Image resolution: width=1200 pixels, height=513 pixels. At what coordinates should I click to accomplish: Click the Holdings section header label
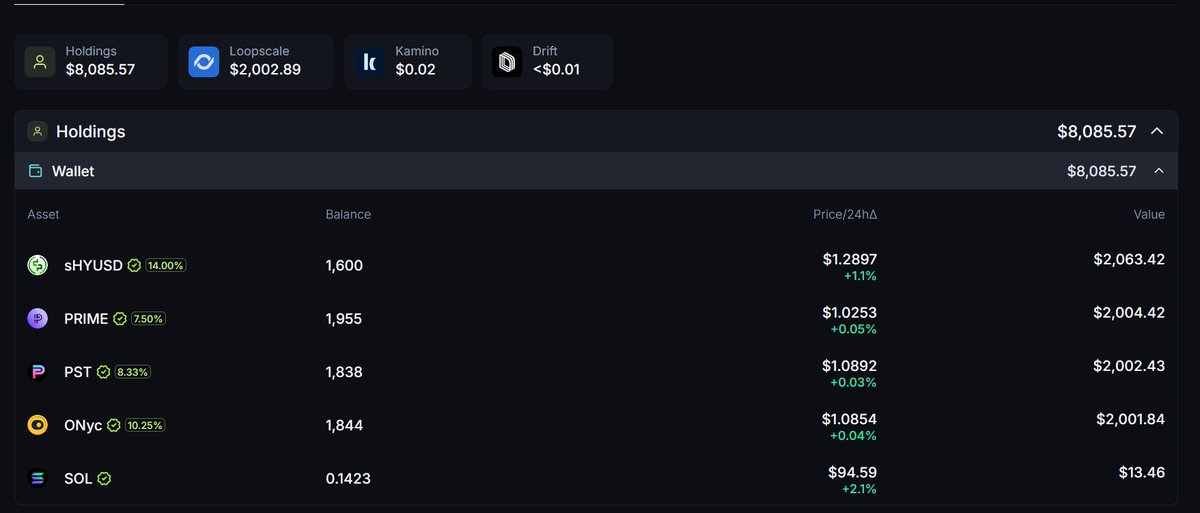[x=90, y=131]
